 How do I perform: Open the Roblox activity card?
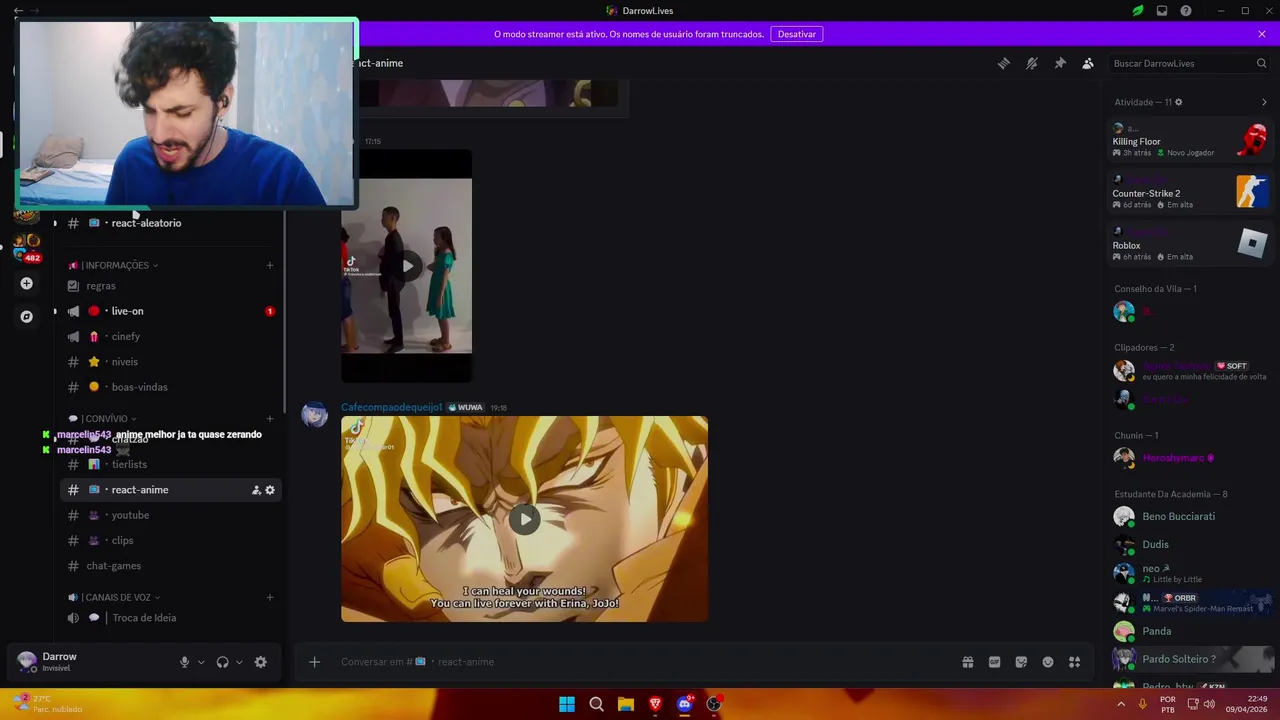tap(1190, 245)
